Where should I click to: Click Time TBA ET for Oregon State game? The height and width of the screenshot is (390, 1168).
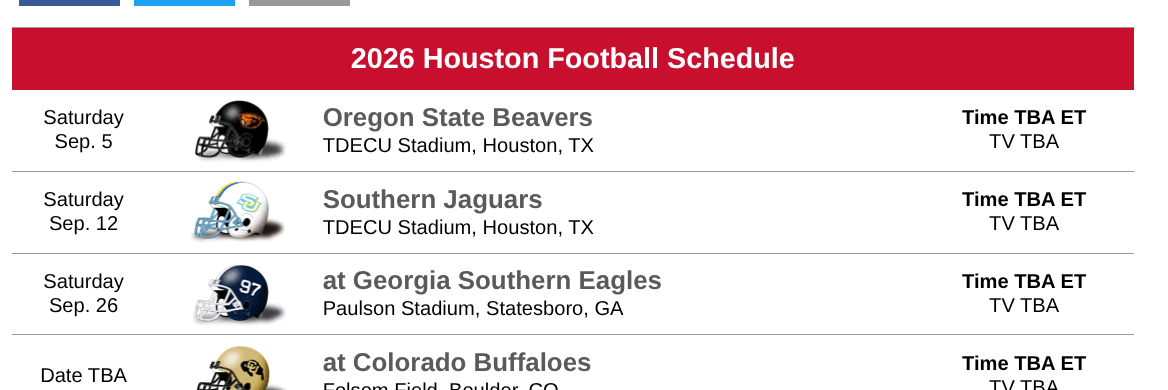coord(1023,118)
